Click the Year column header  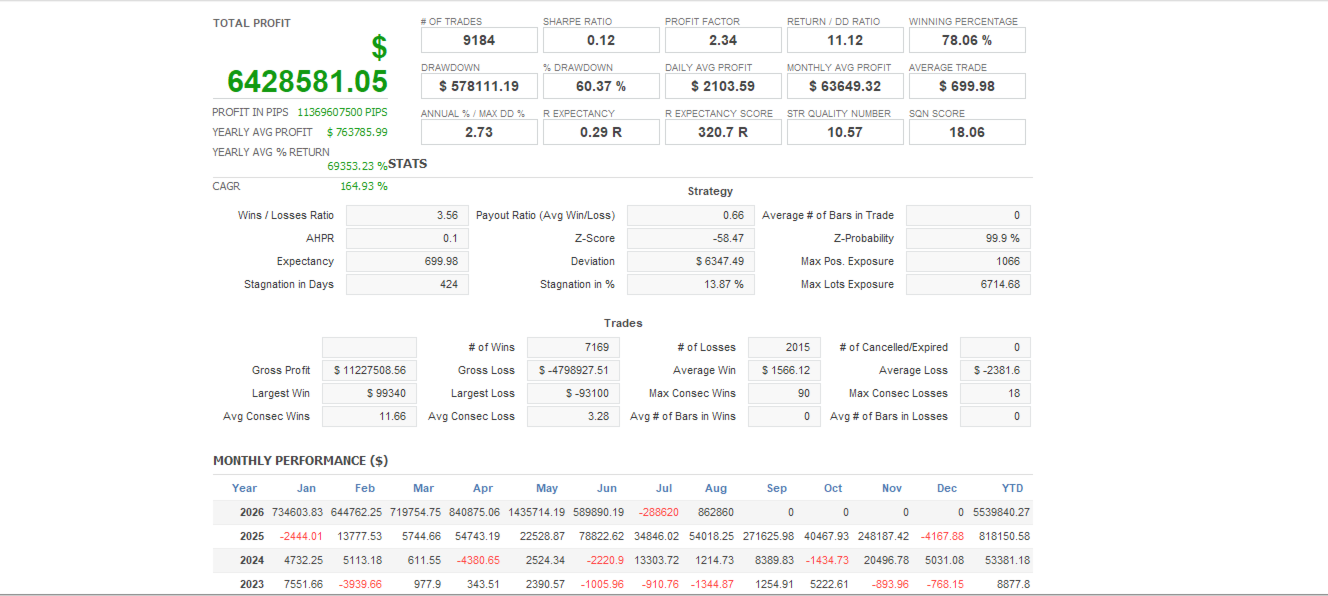point(244,488)
